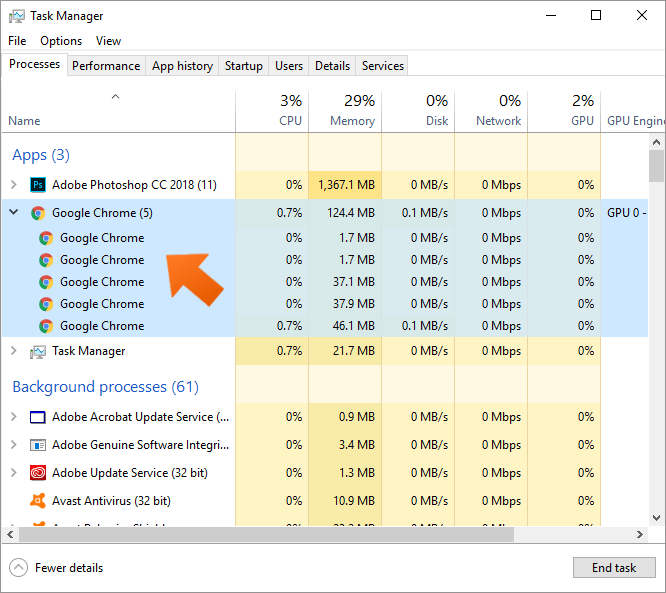The height and width of the screenshot is (593, 666).
Task: Open the Options menu
Action: [61, 41]
